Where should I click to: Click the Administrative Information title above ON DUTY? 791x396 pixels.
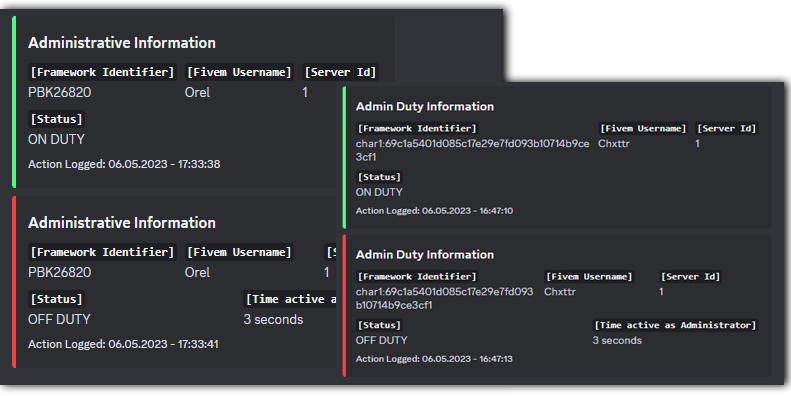tap(122, 43)
